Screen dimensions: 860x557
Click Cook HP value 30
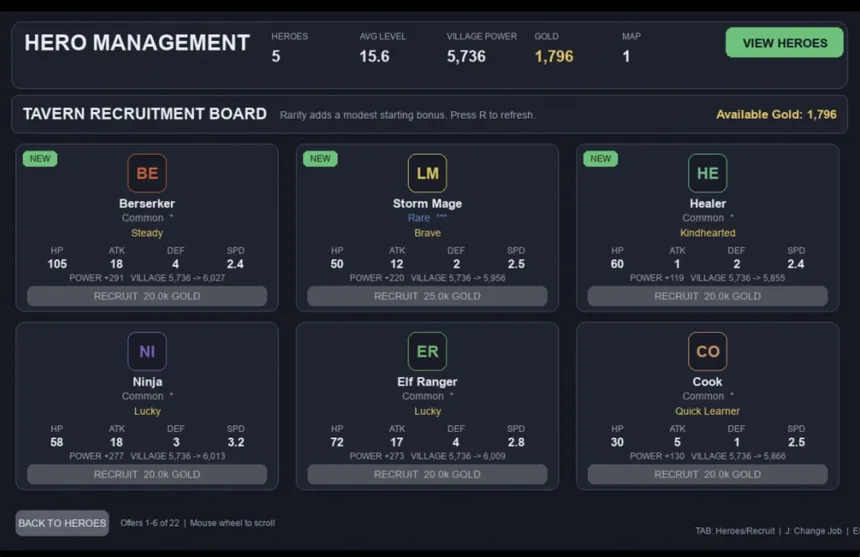[617, 442]
